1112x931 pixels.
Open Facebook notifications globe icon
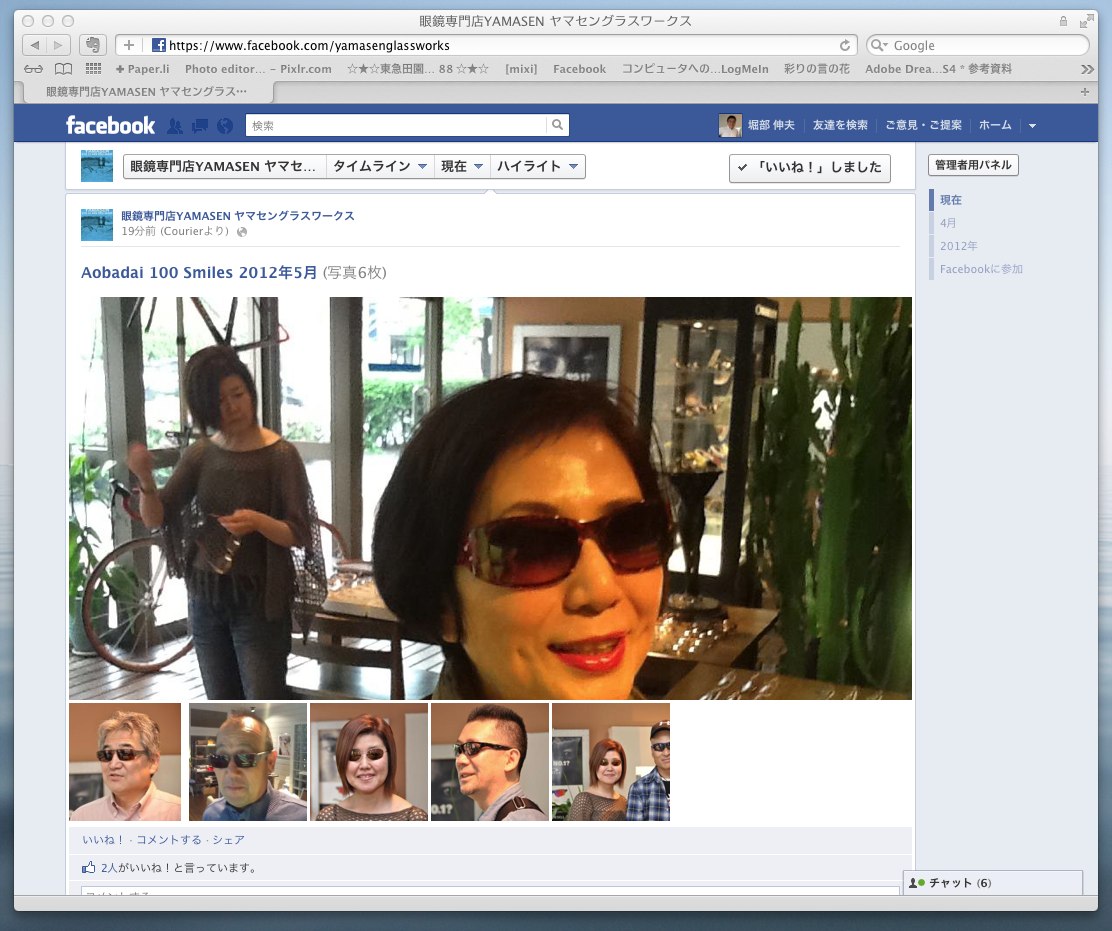pyautogui.click(x=225, y=126)
